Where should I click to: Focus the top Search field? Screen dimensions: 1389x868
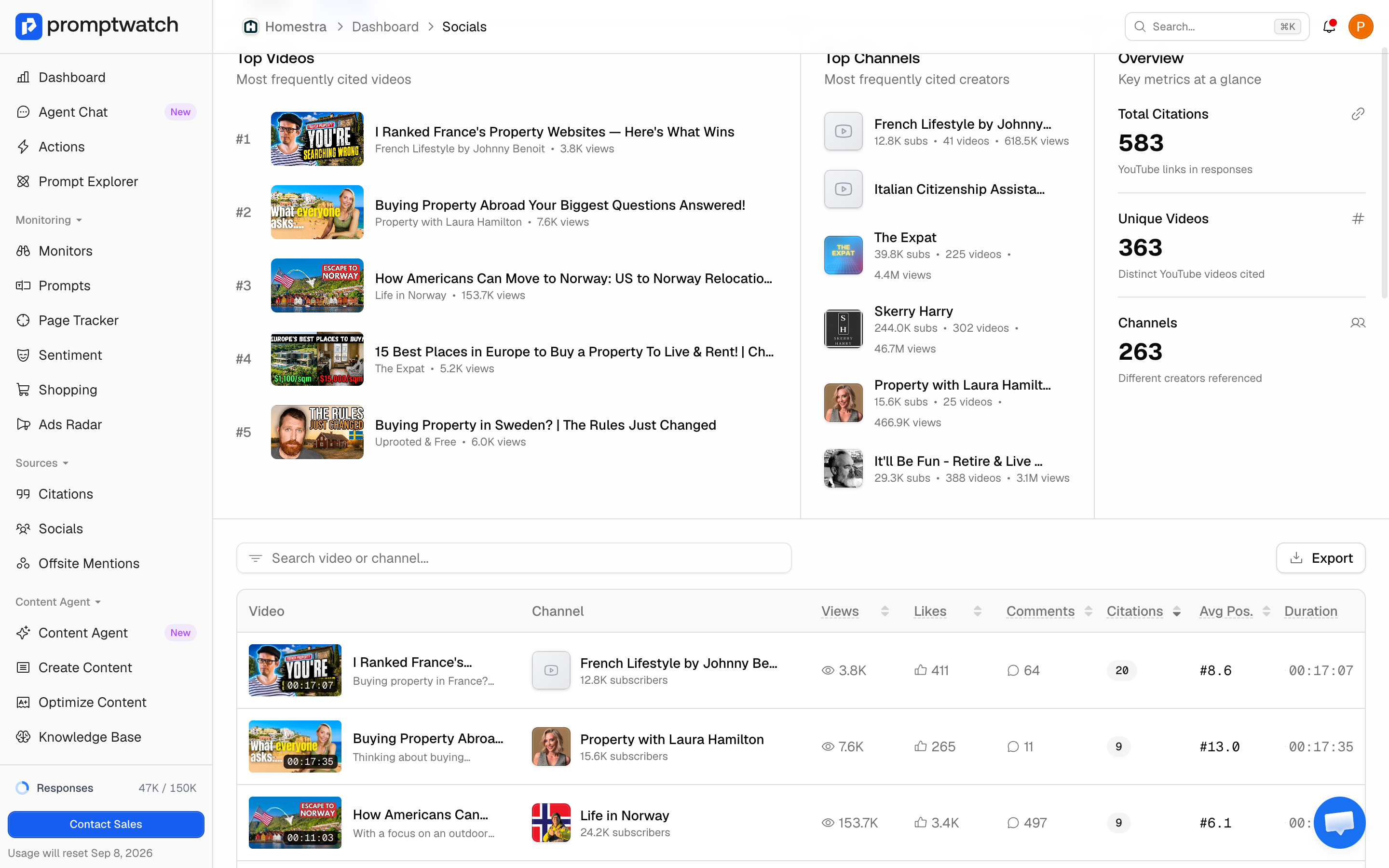pos(1217,27)
